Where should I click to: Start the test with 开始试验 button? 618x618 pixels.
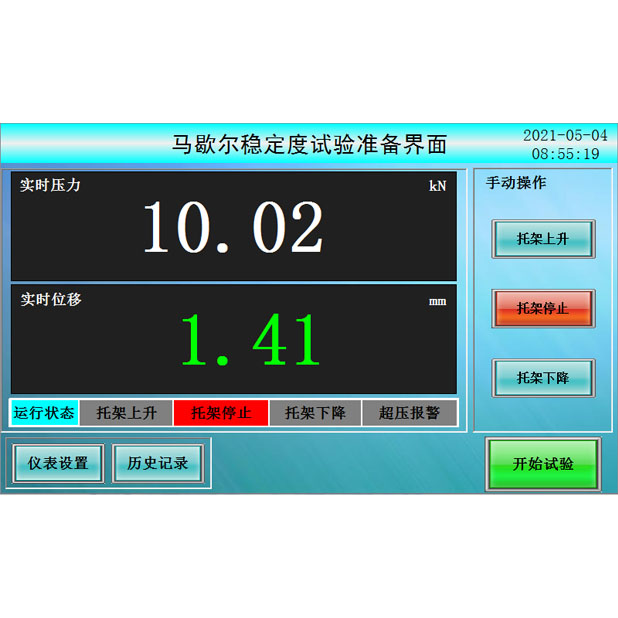tap(543, 464)
